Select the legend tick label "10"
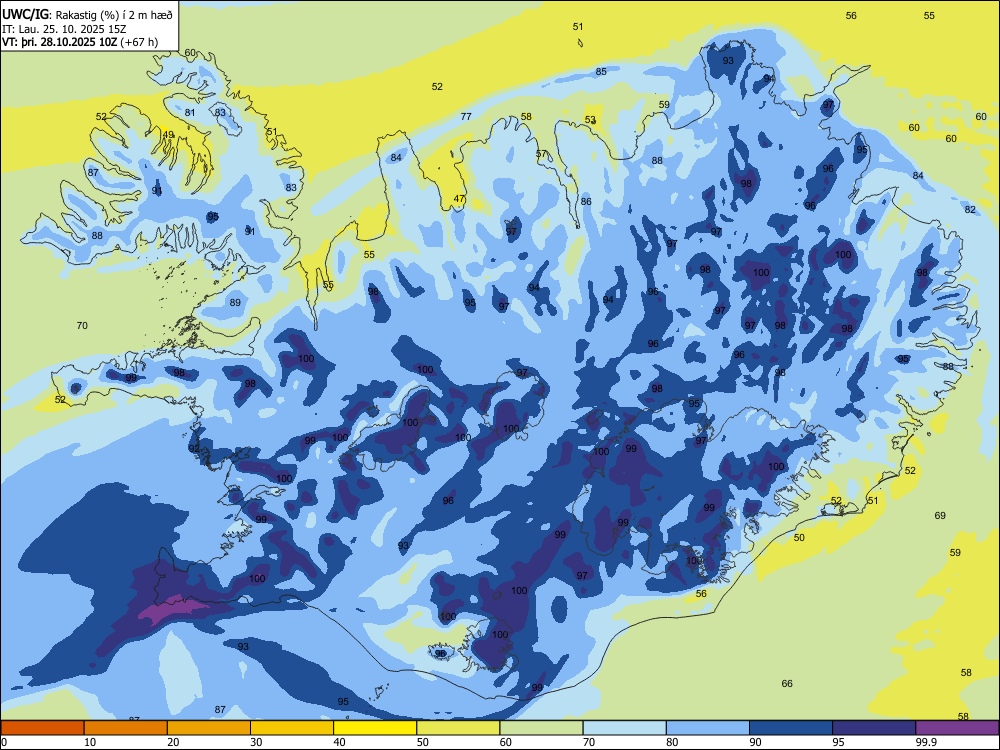 click(90, 742)
